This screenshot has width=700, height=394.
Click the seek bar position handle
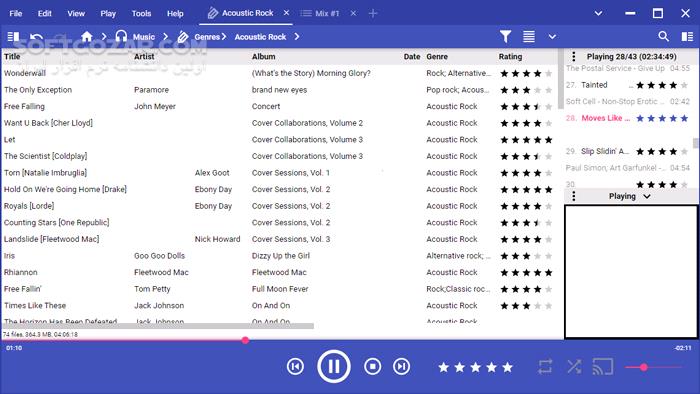tap(245, 340)
